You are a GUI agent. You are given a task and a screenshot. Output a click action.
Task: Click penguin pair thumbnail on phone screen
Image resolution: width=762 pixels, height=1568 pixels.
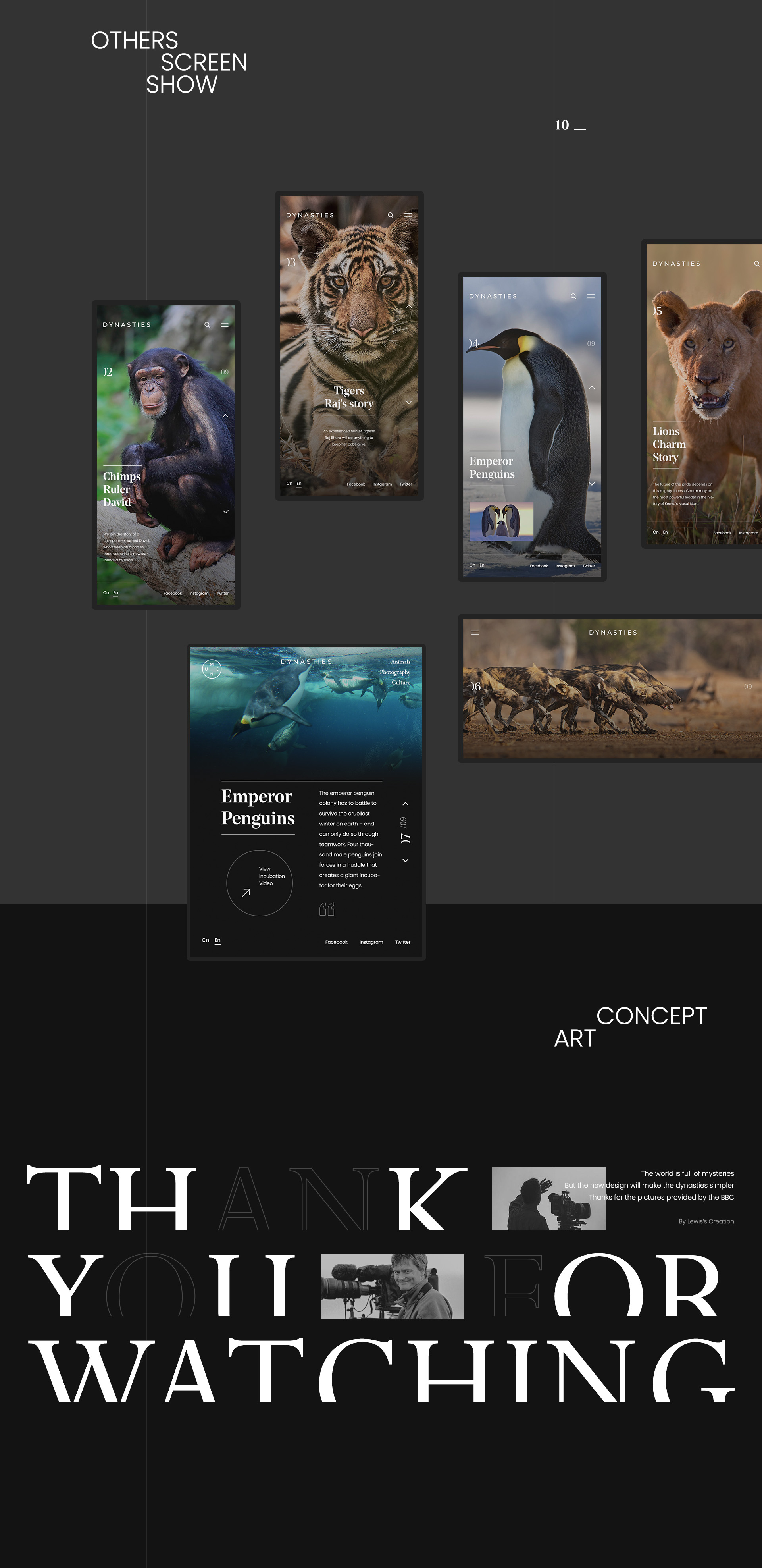pos(502,522)
